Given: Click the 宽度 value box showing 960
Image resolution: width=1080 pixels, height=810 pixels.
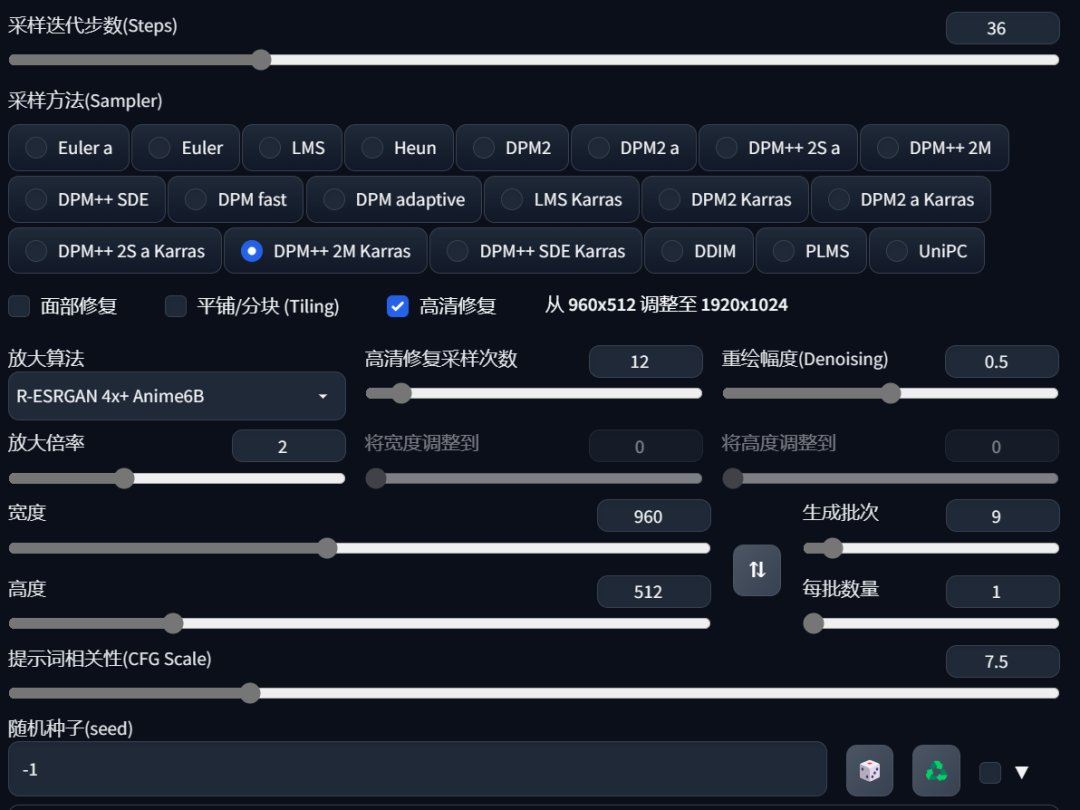Looking at the screenshot, I should click(x=653, y=516).
